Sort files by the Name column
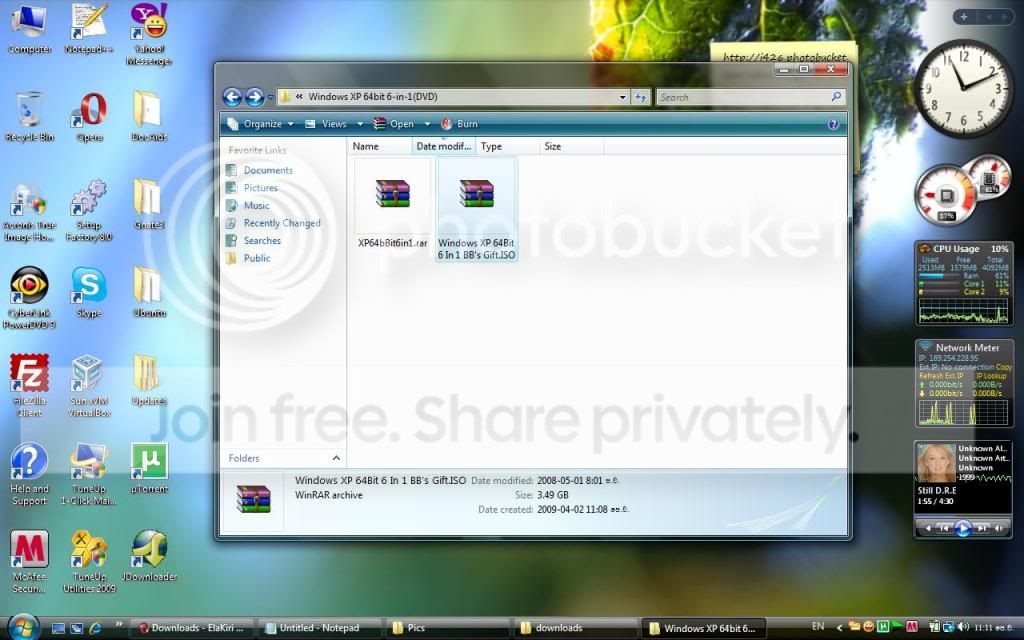Viewport: 1024px width, 640px height. tap(379, 146)
